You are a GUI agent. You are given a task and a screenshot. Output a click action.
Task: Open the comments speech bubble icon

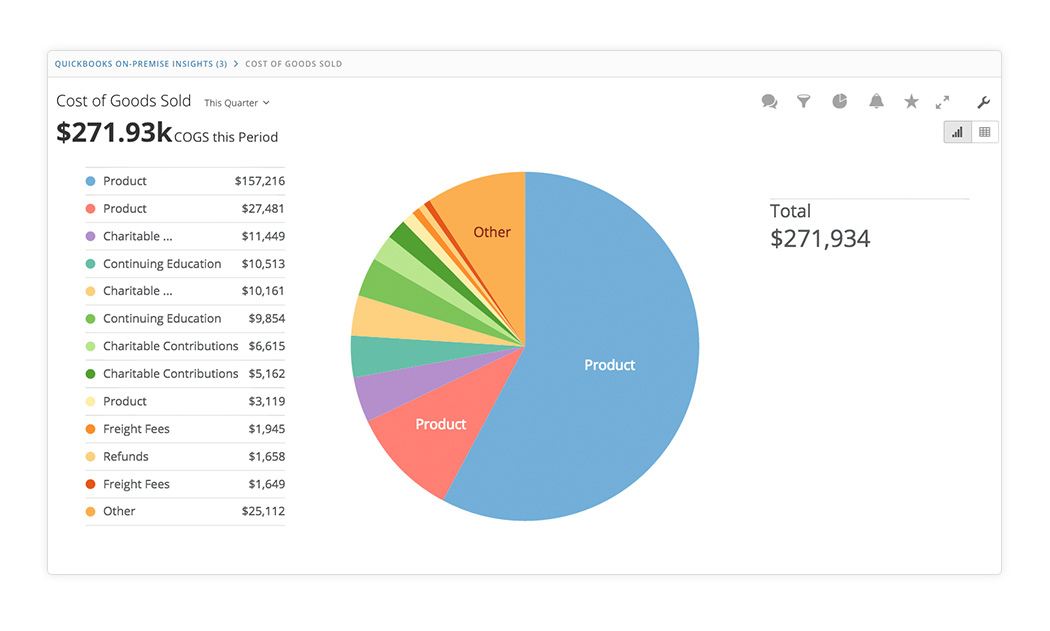coord(769,102)
